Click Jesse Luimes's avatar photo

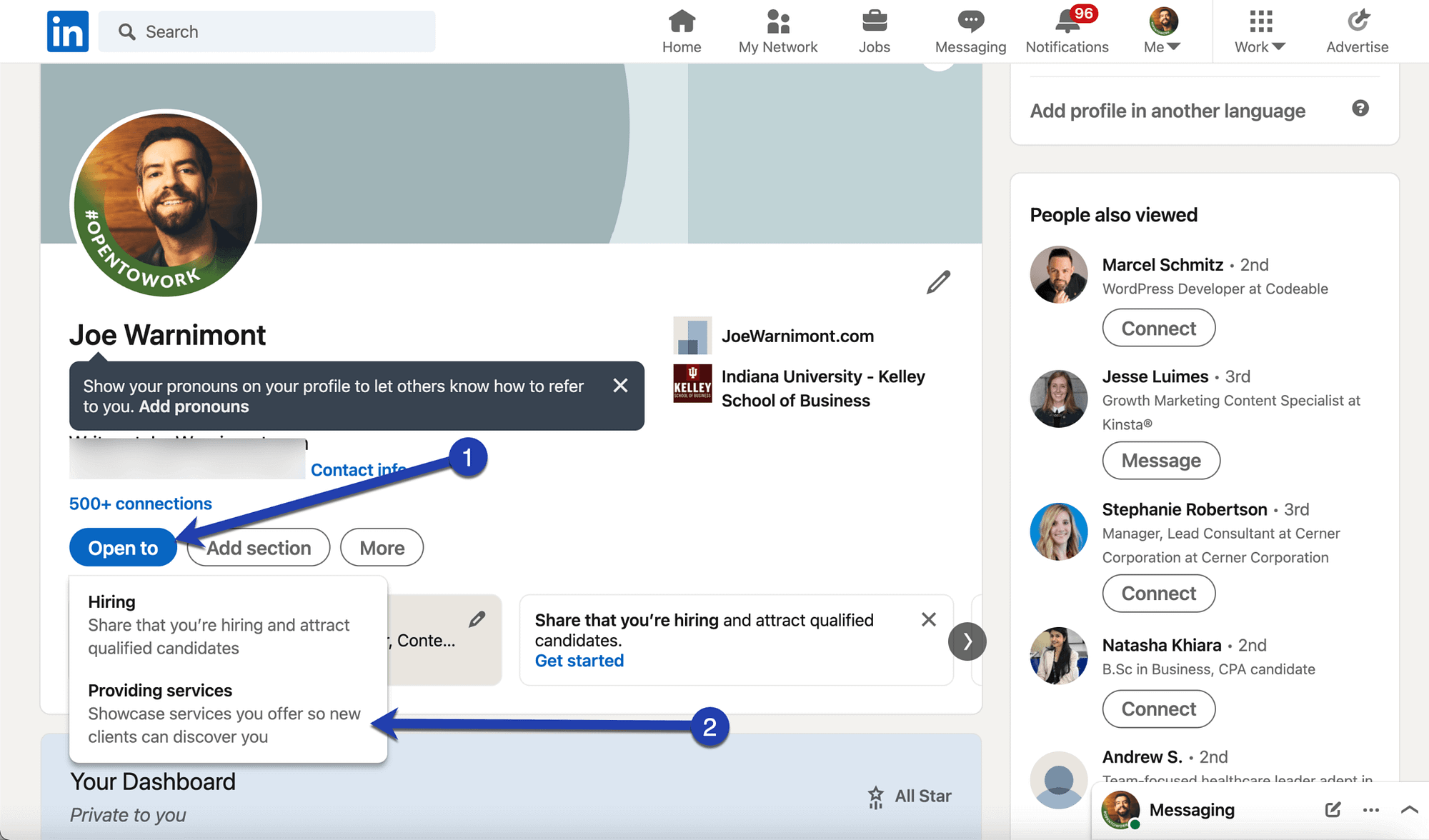pos(1058,399)
